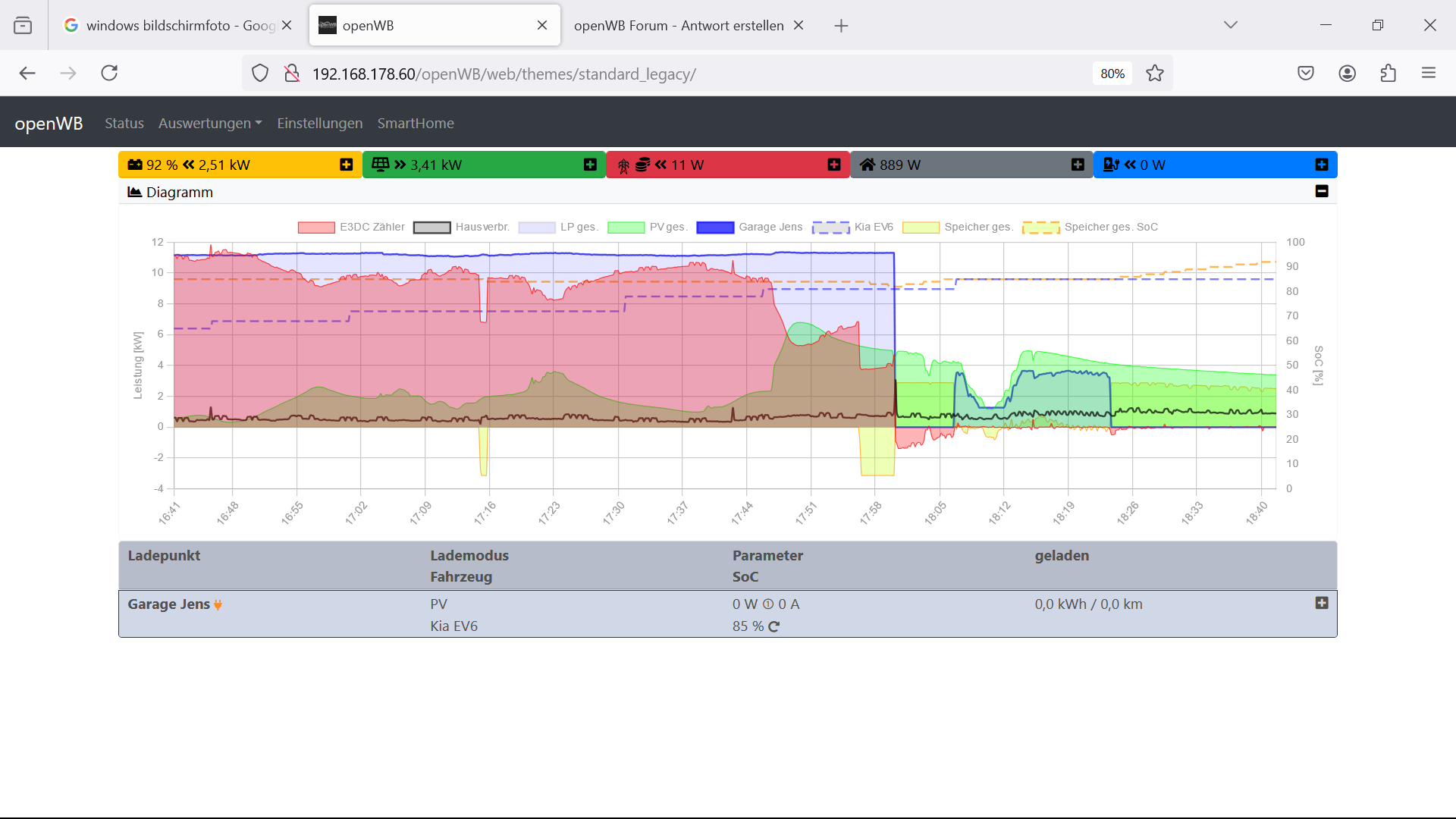Screen dimensions: 1456x819
Task: Toggle LP ges. series in chart legend
Action: click(x=558, y=227)
